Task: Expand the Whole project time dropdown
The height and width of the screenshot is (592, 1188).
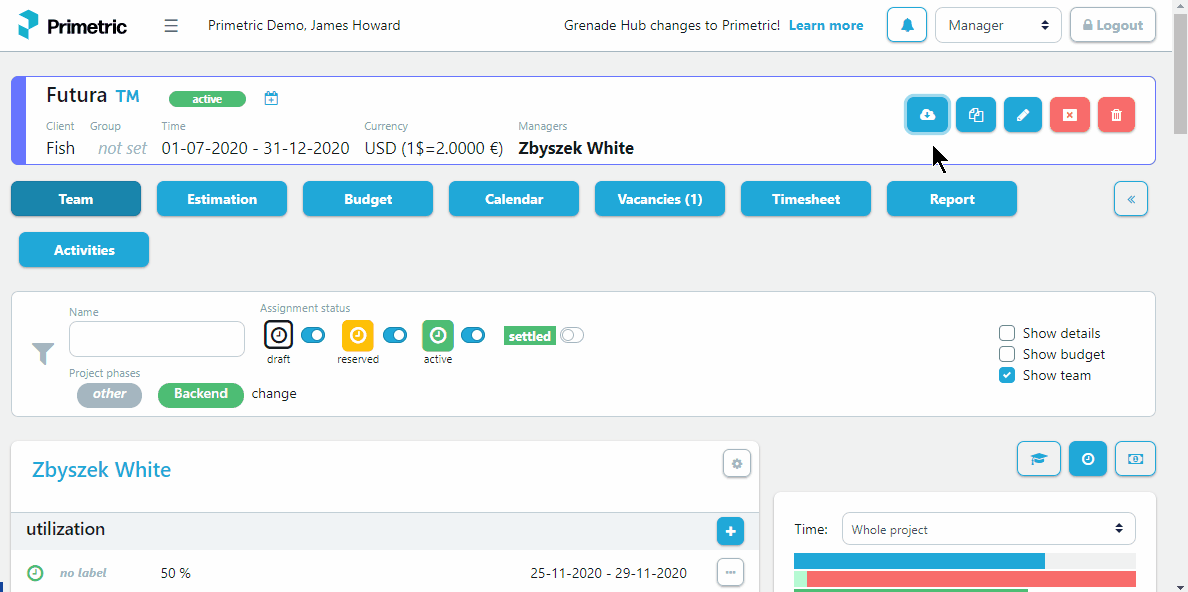Action: click(988, 529)
